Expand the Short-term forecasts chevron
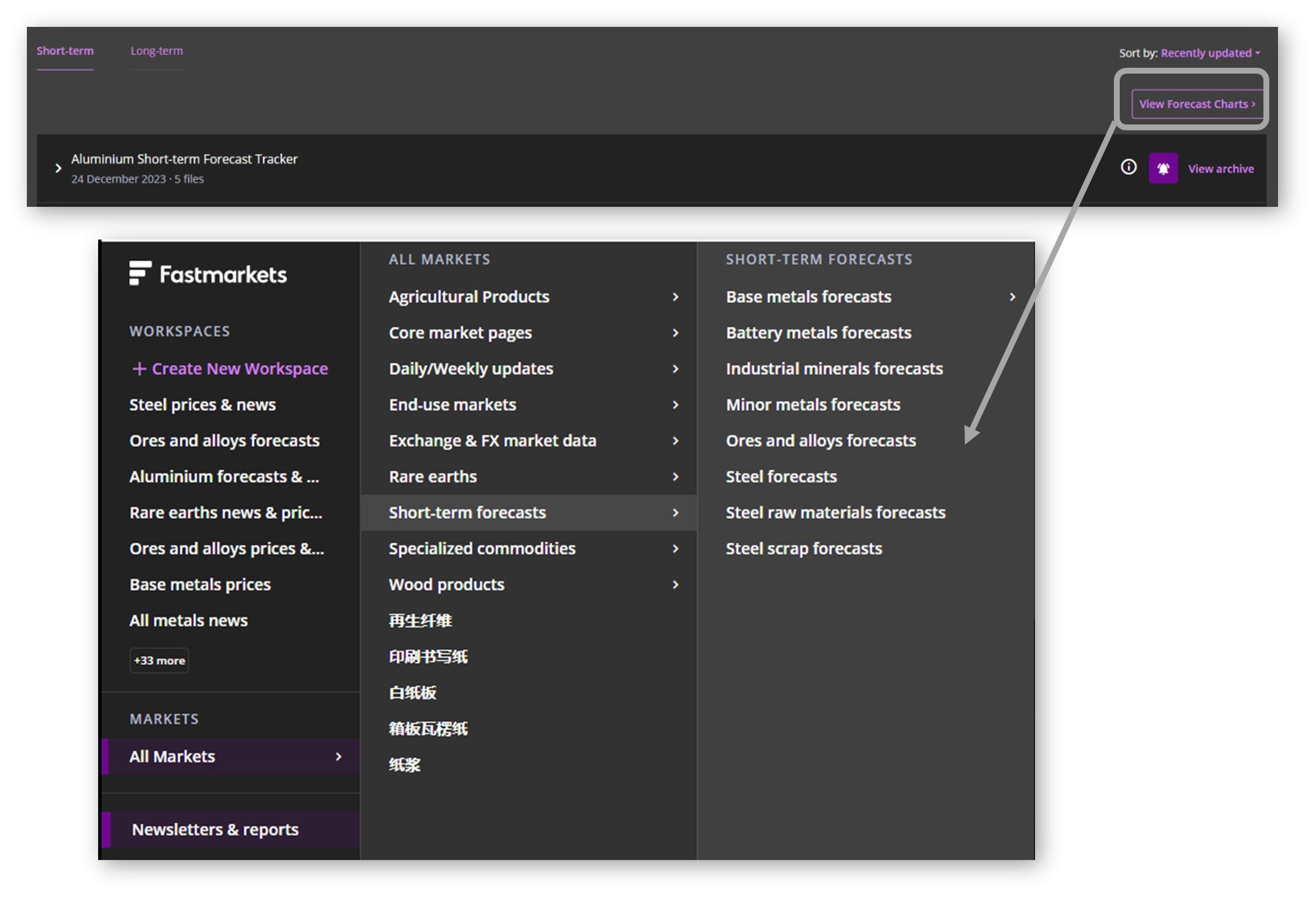Image resolution: width=1316 pixels, height=898 pixels. tap(676, 512)
